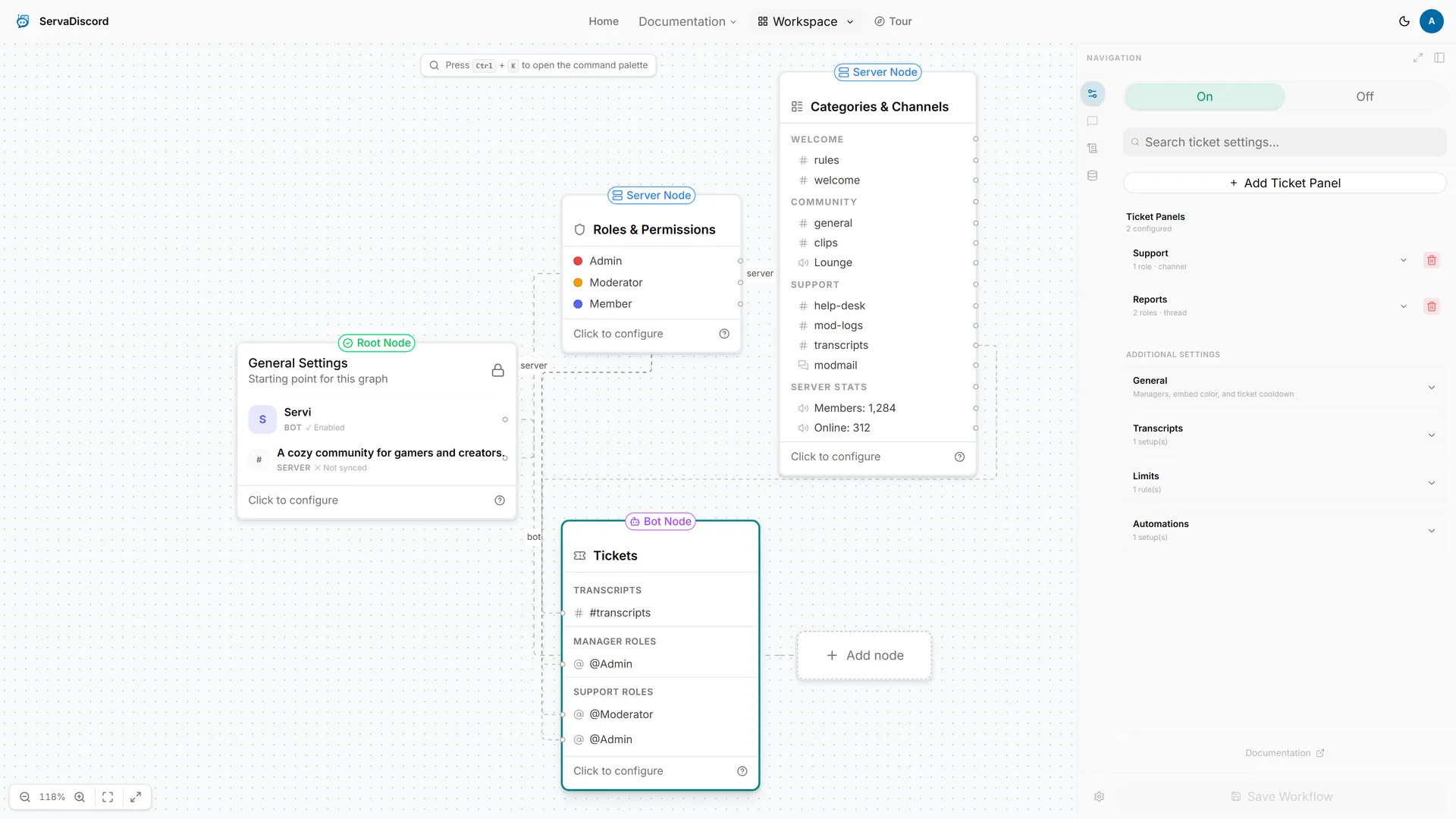Select the red Admin role dot

(x=578, y=261)
